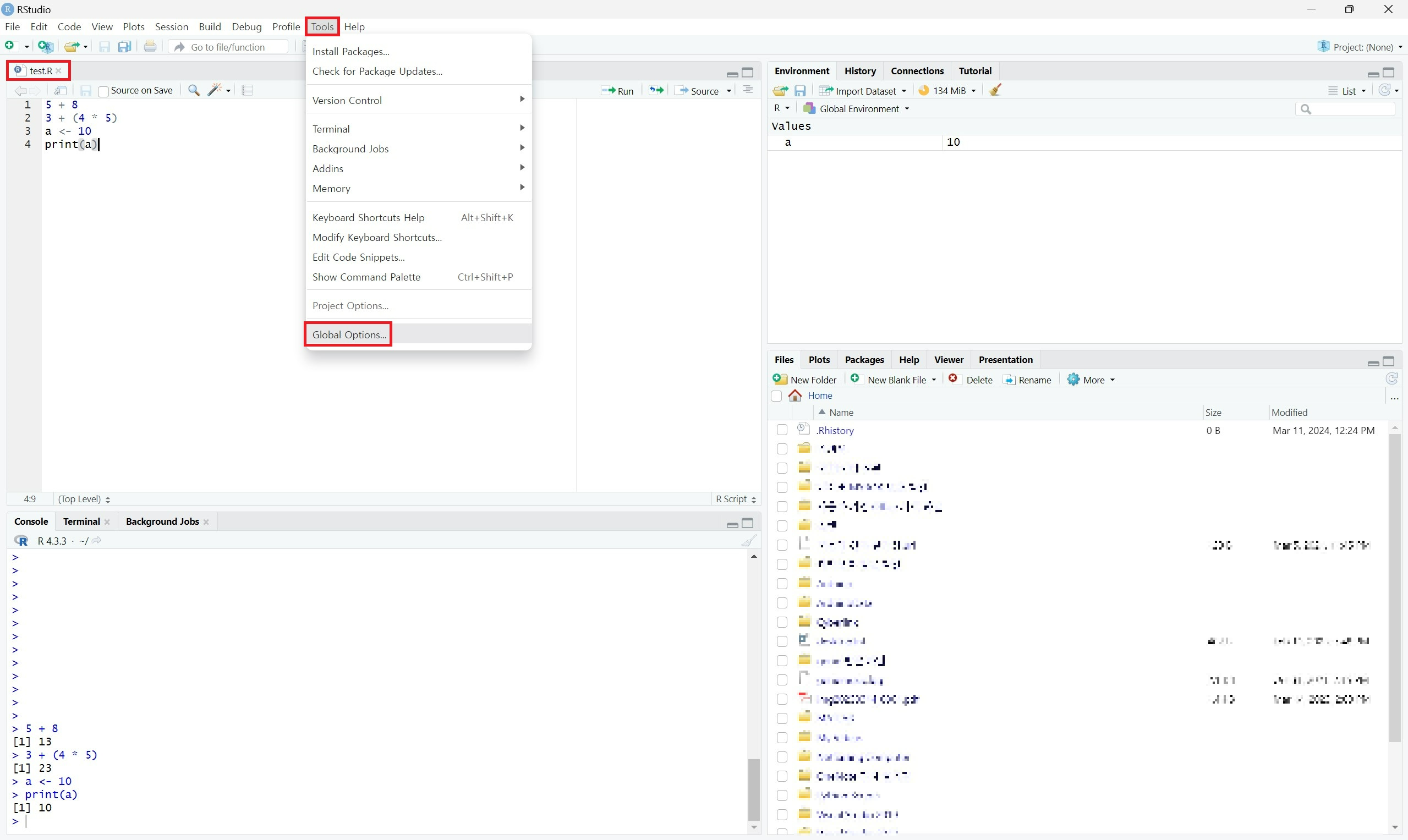Clear environment objects with the broom icon

pos(995,91)
